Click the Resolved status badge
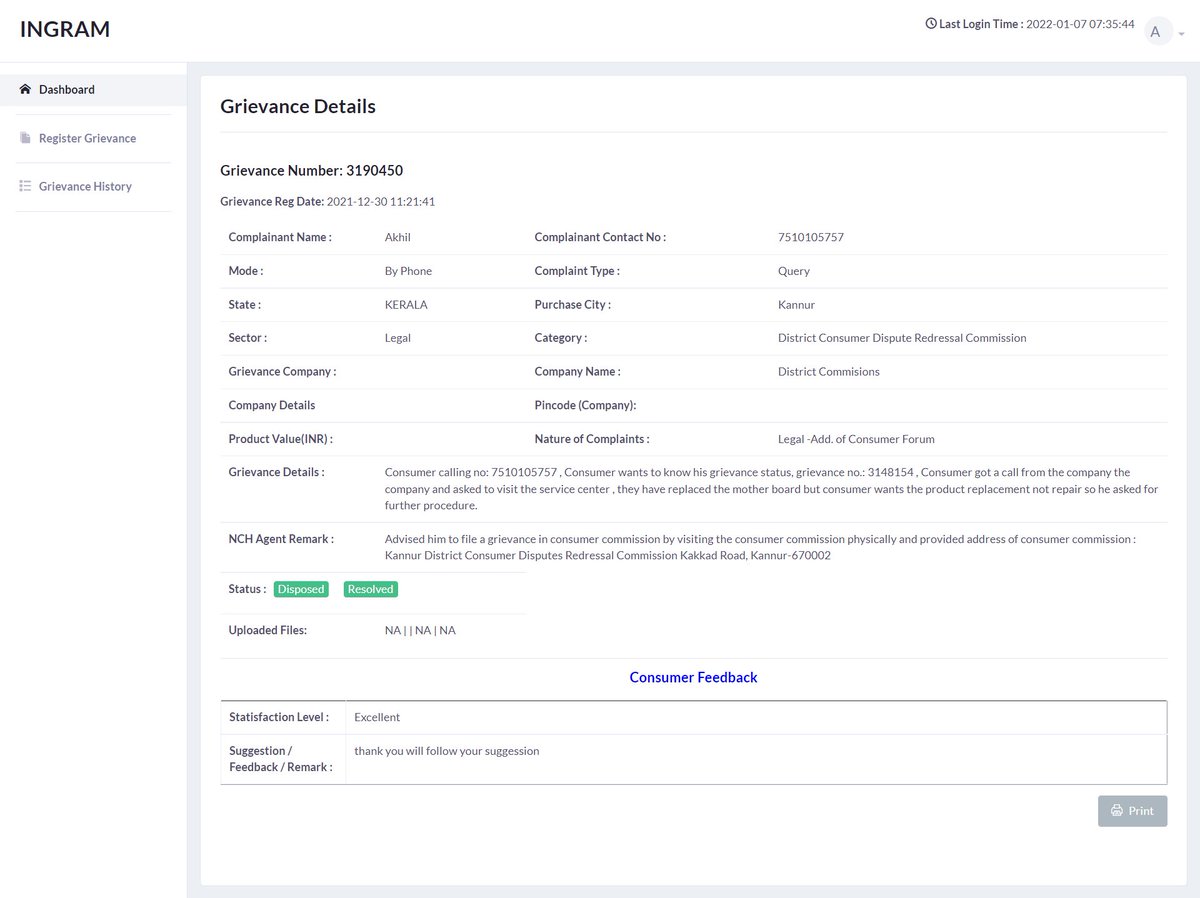This screenshot has height=898, width=1200. [370, 589]
